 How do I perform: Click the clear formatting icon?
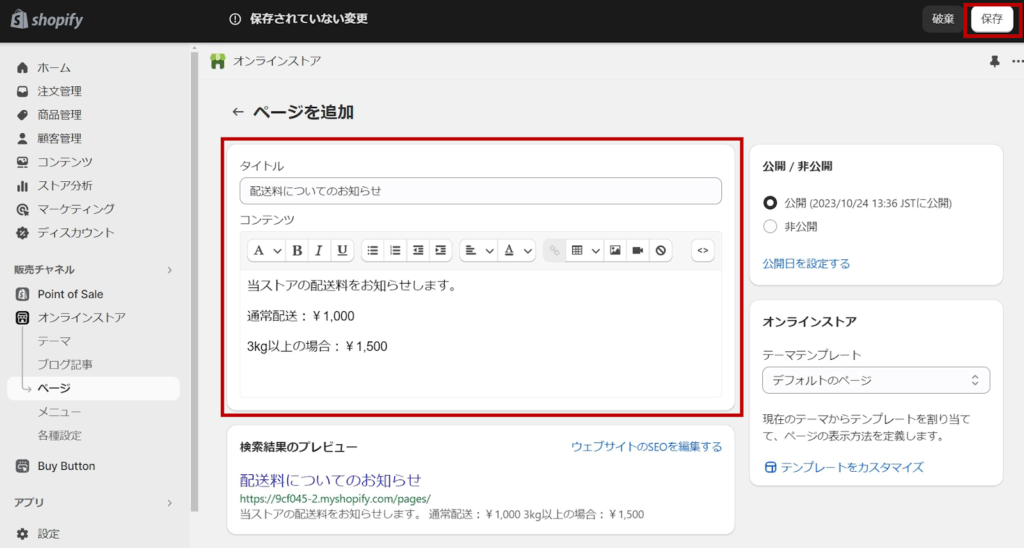click(x=661, y=250)
